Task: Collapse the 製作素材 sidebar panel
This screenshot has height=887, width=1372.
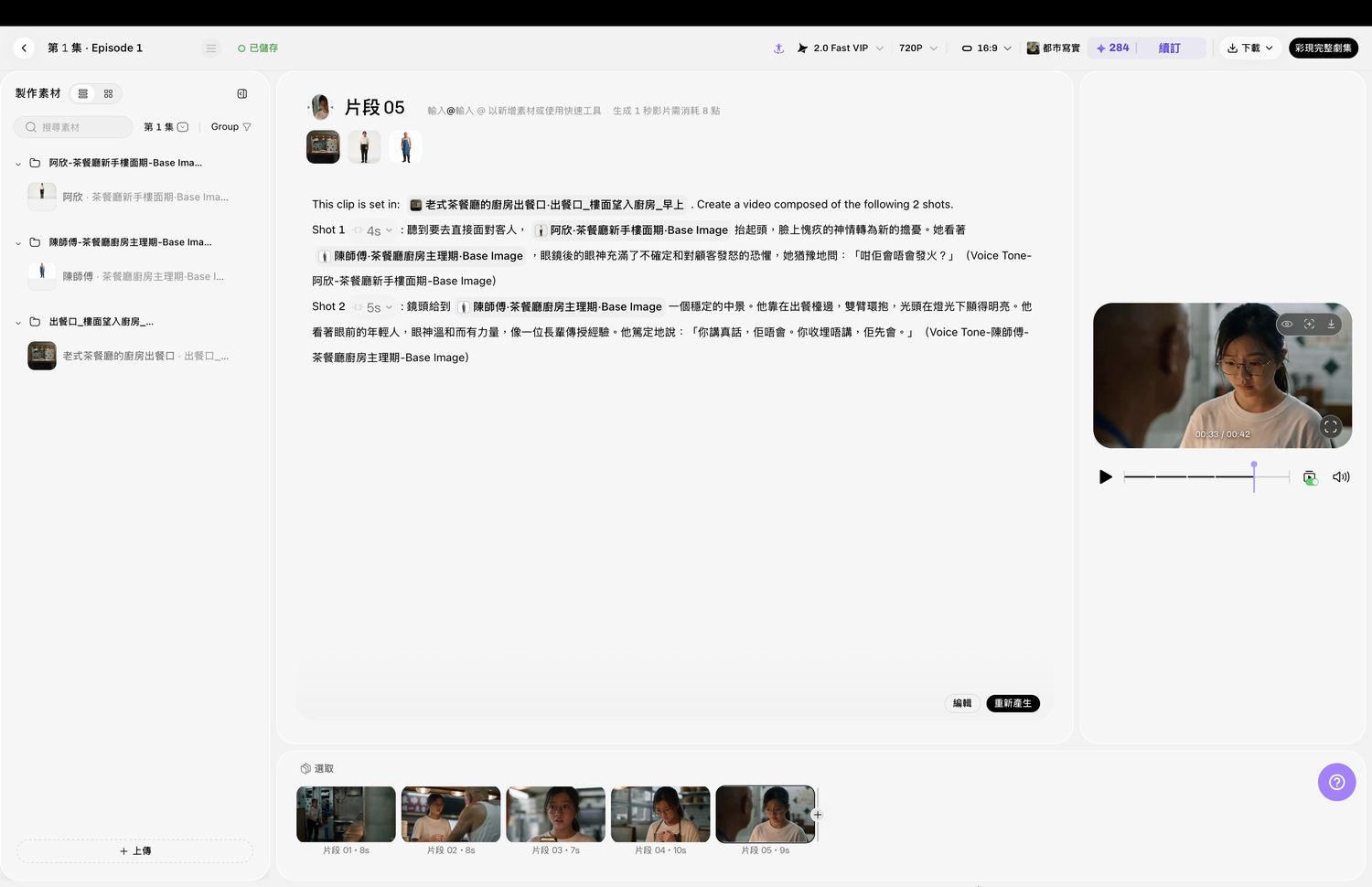Action: pos(242,93)
